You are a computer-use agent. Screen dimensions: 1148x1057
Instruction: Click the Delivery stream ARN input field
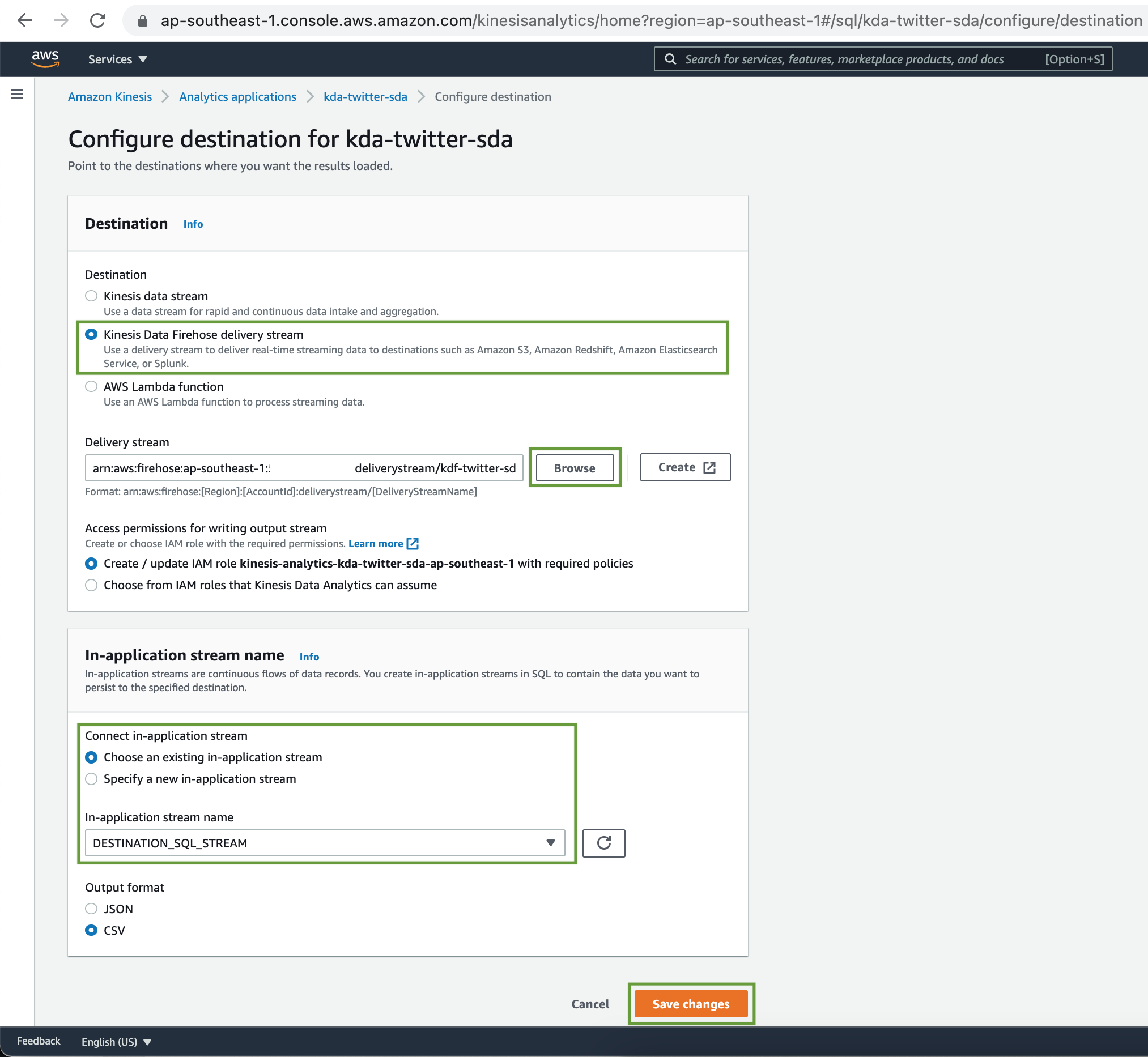(304, 468)
